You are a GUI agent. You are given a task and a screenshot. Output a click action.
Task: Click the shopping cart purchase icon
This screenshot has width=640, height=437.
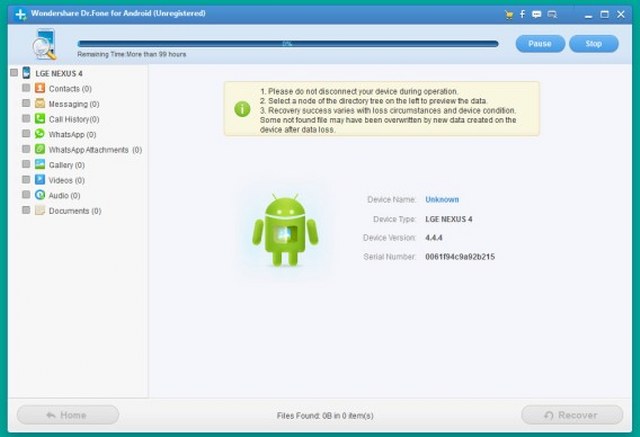pos(509,15)
